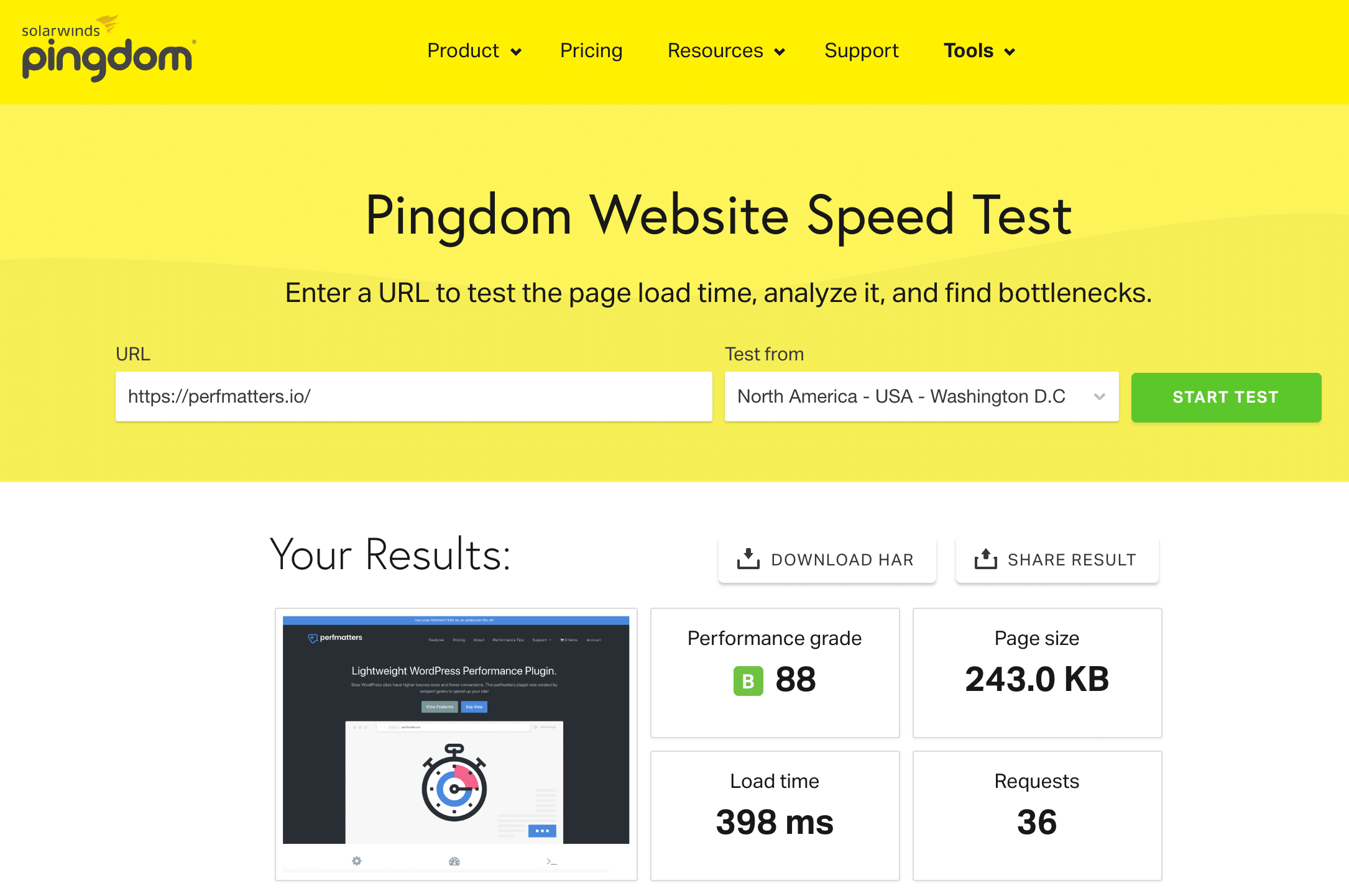Click the START TEST button
Image resolution: width=1349 pixels, height=896 pixels.
click(1225, 397)
